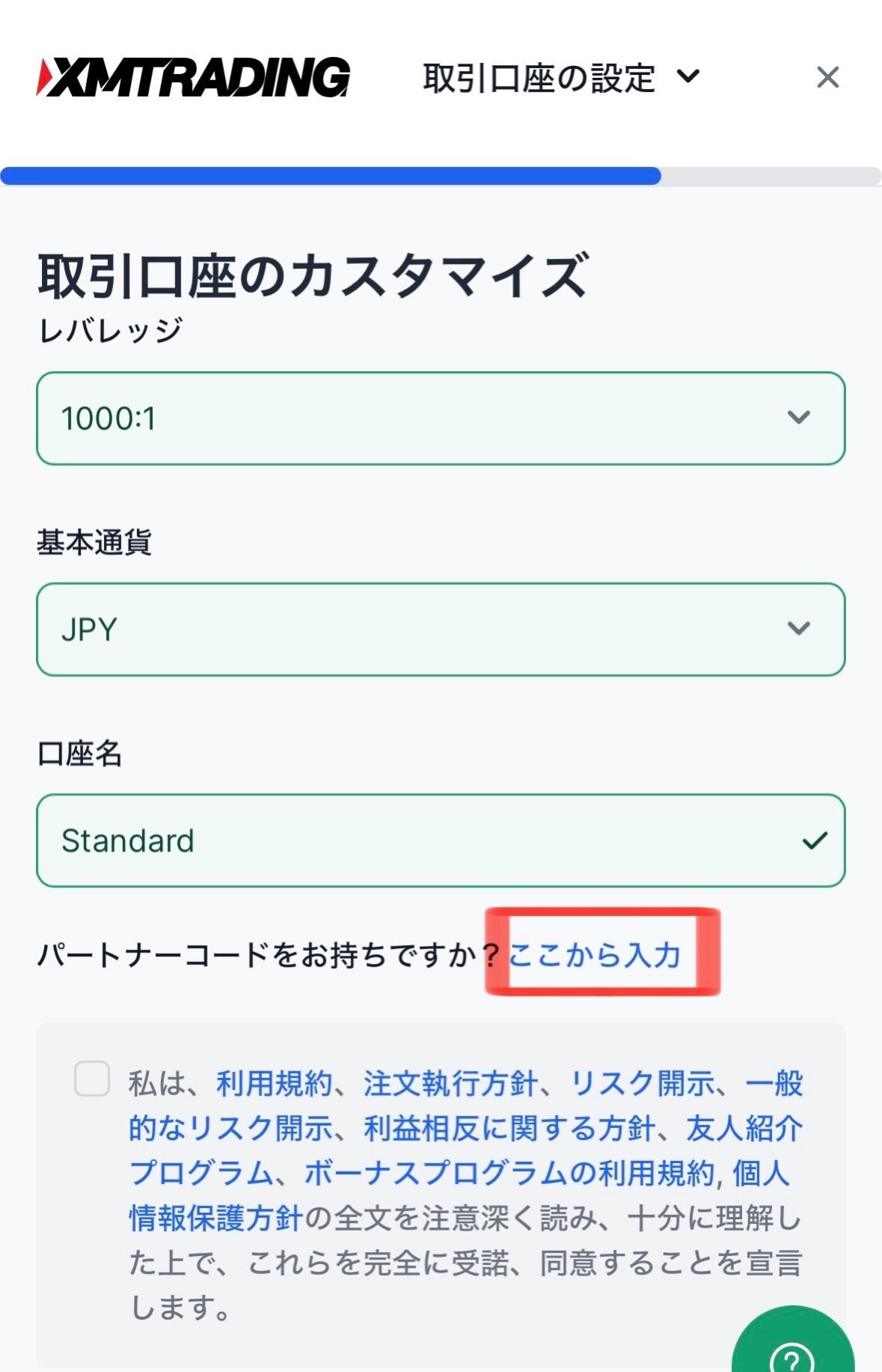Viewport: 882px width, 1372px height.
Task: Open the 基本通貨 currency dropdown
Action: (441, 629)
